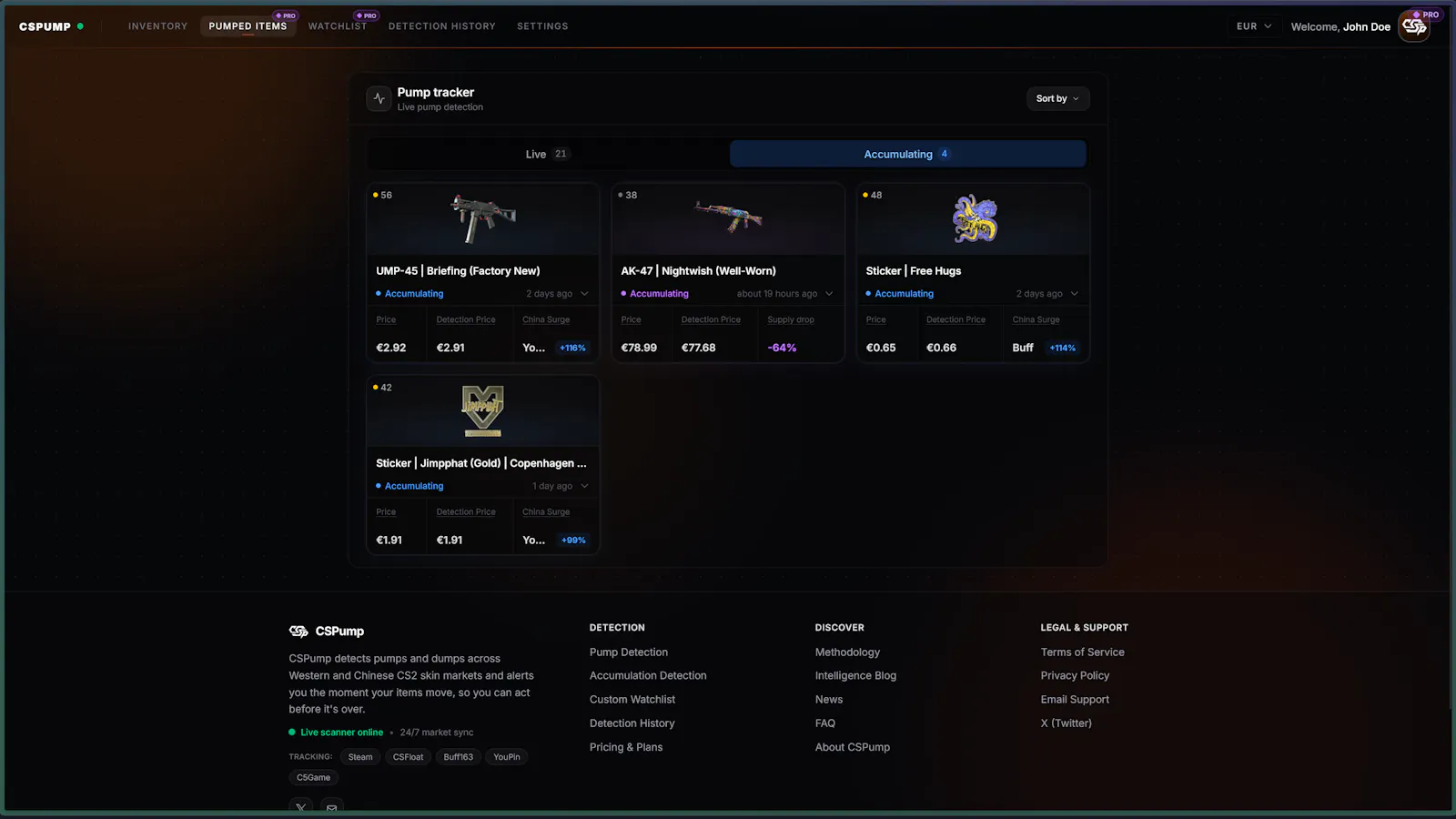This screenshot has height=819, width=1456.
Task: Switch to the Live tab
Action: click(547, 154)
